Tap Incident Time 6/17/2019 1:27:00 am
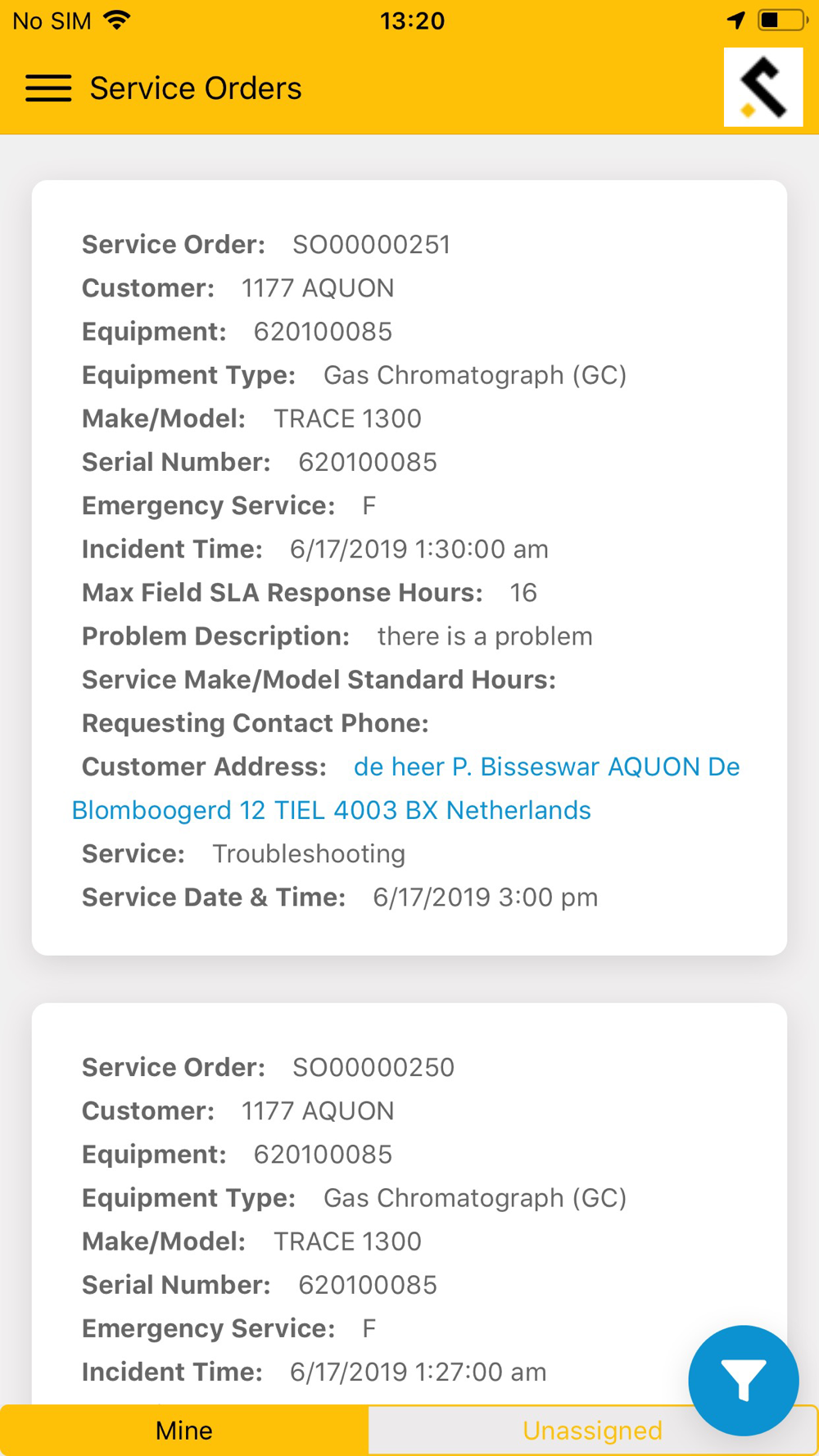 [418, 1372]
